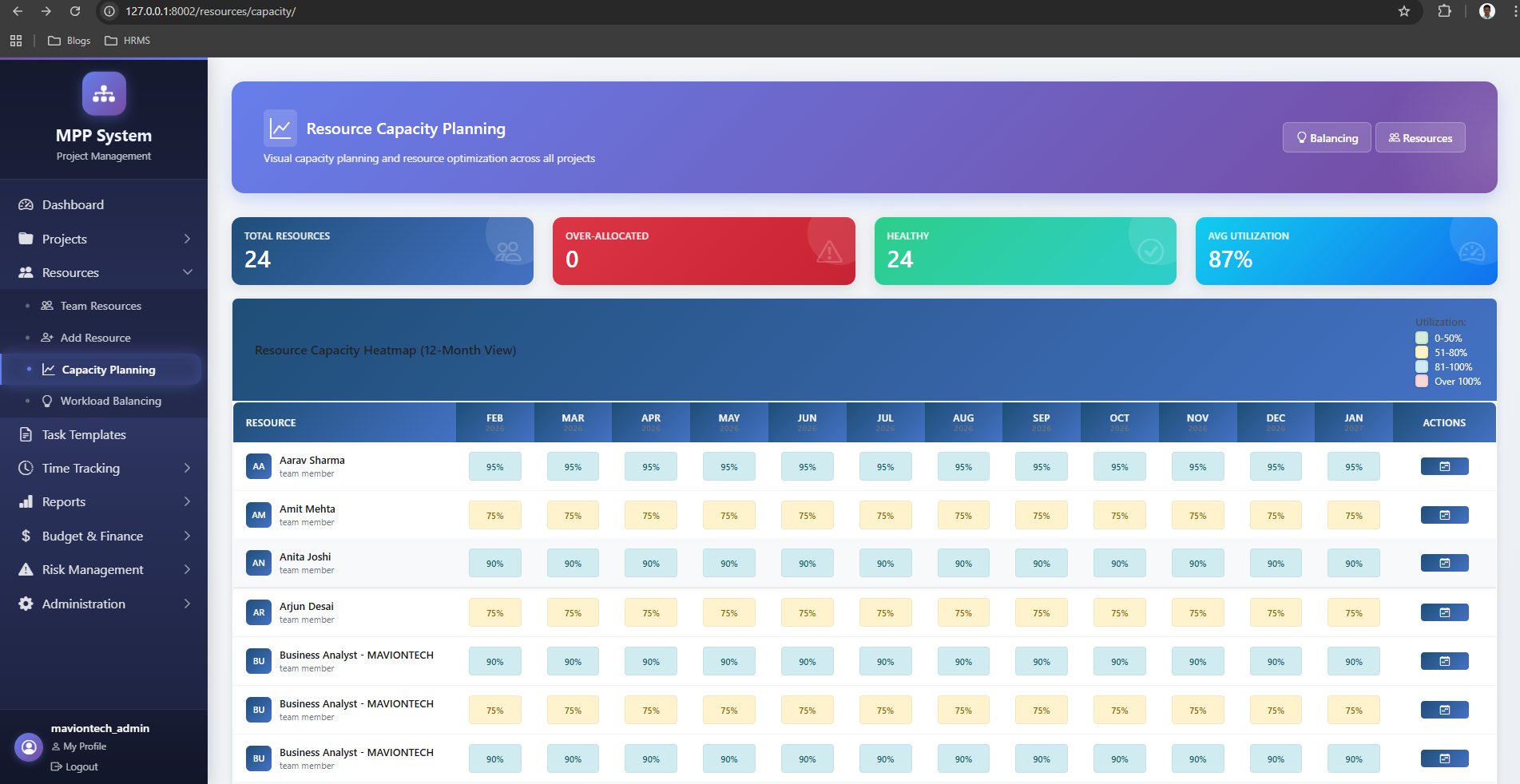The width and height of the screenshot is (1520, 784).
Task: Click the browser reload icon
Action: [75, 11]
